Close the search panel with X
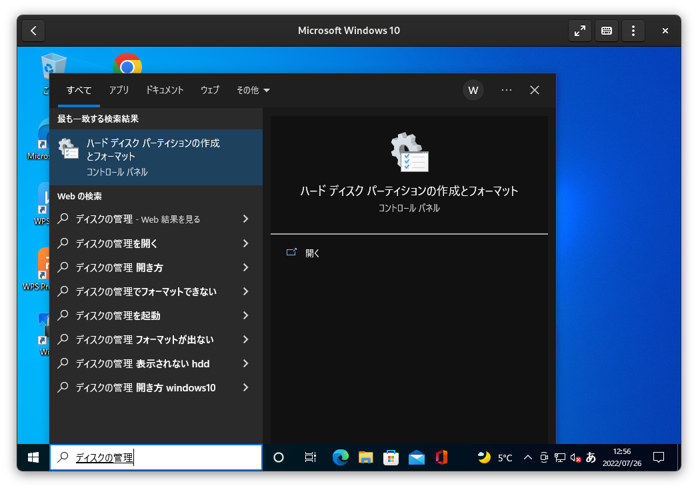Screen dimensions: 698x490 (534, 90)
